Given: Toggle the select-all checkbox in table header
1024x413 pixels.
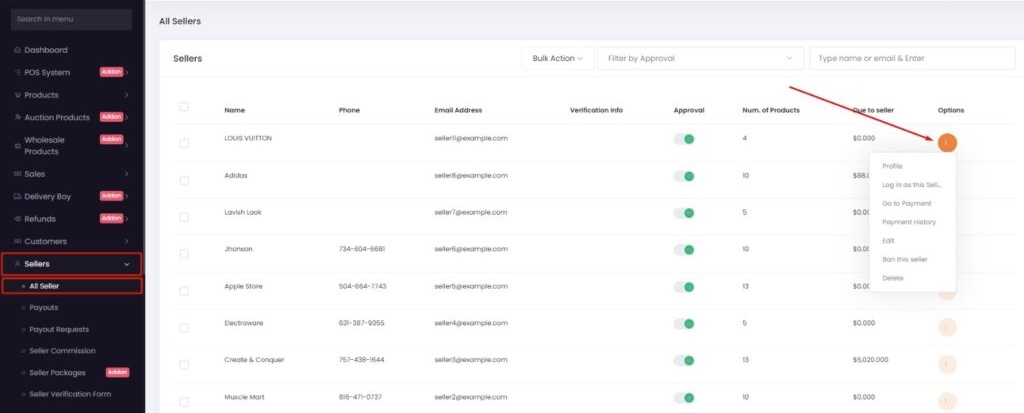Looking at the screenshot, I should click(184, 107).
